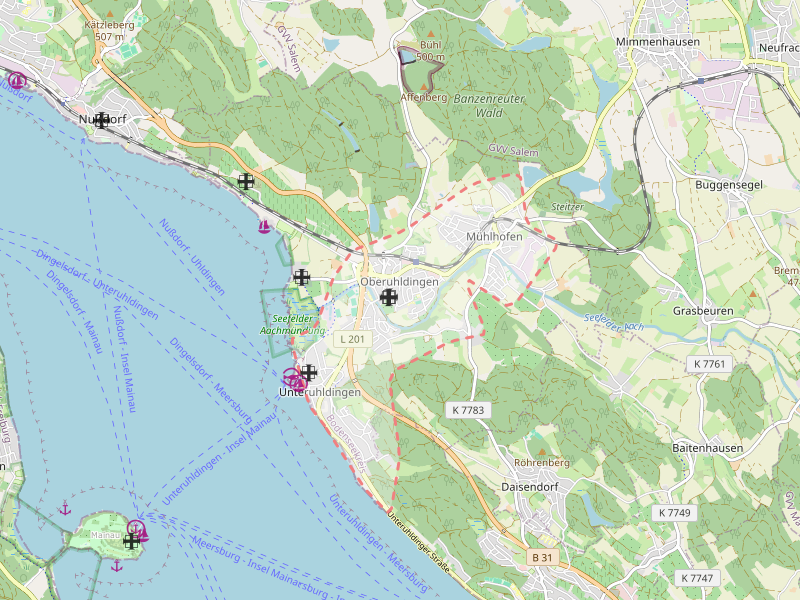This screenshot has width=800, height=600.
Task: Click the anchor icon south of Mainau
Action: click(116, 566)
